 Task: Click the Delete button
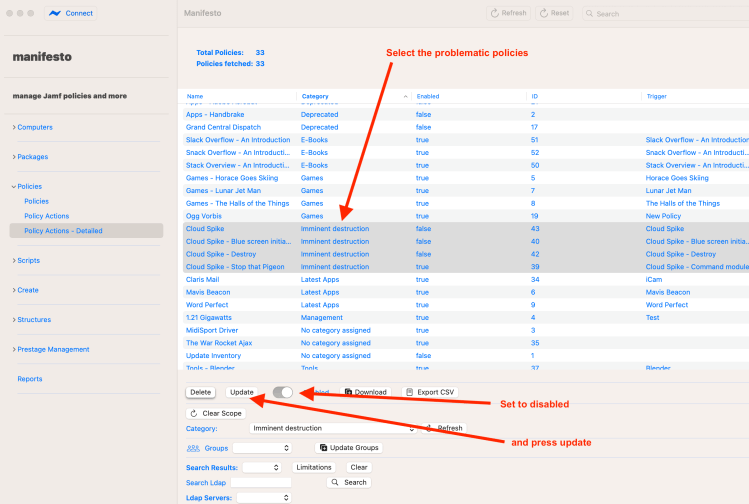tap(200, 392)
